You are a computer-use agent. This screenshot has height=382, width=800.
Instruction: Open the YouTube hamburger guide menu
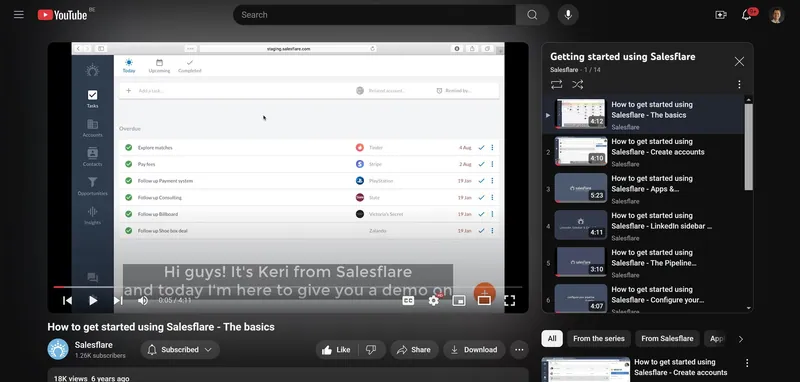coord(19,15)
